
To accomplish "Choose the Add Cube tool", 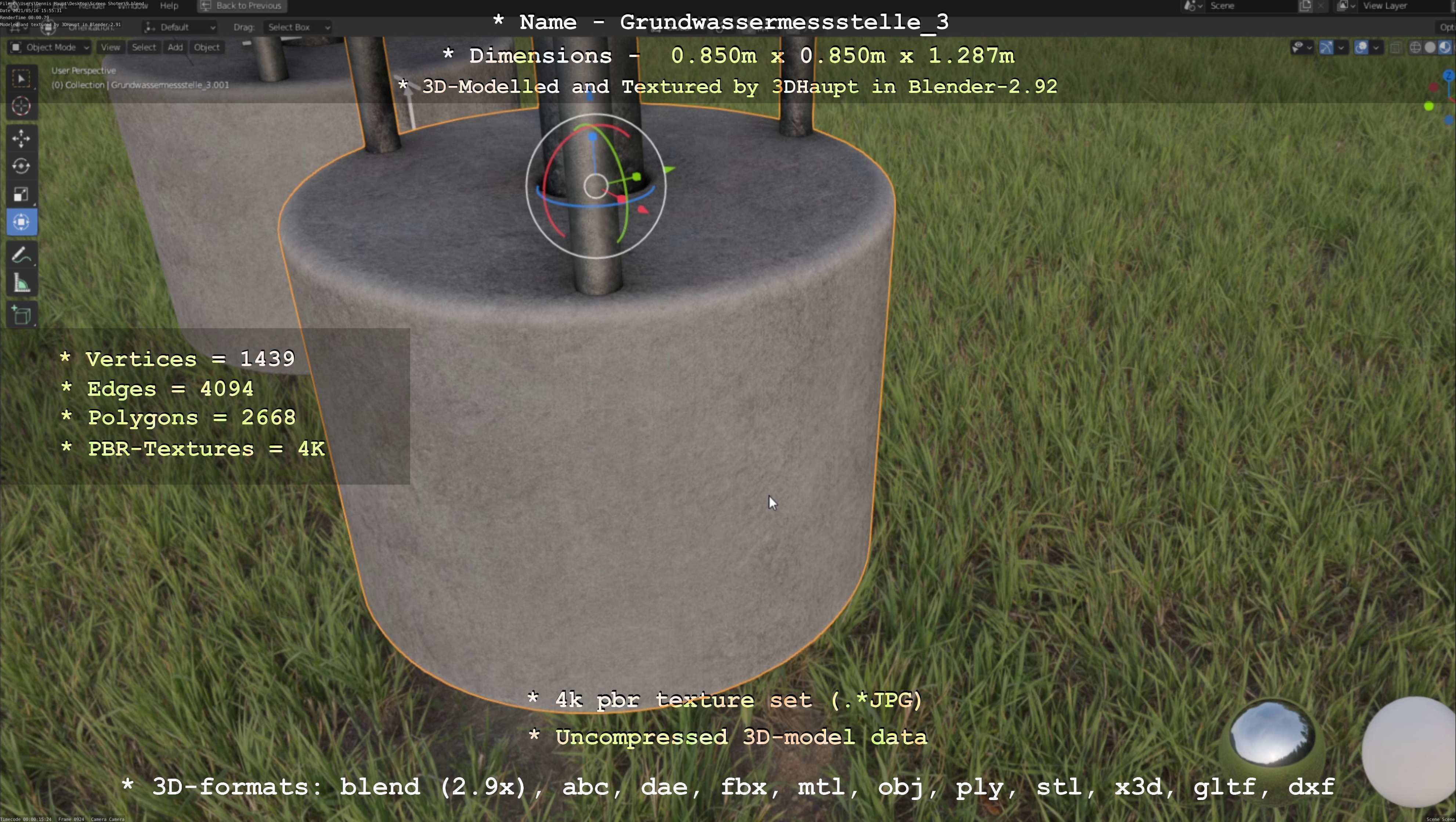I will (x=21, y=315).
